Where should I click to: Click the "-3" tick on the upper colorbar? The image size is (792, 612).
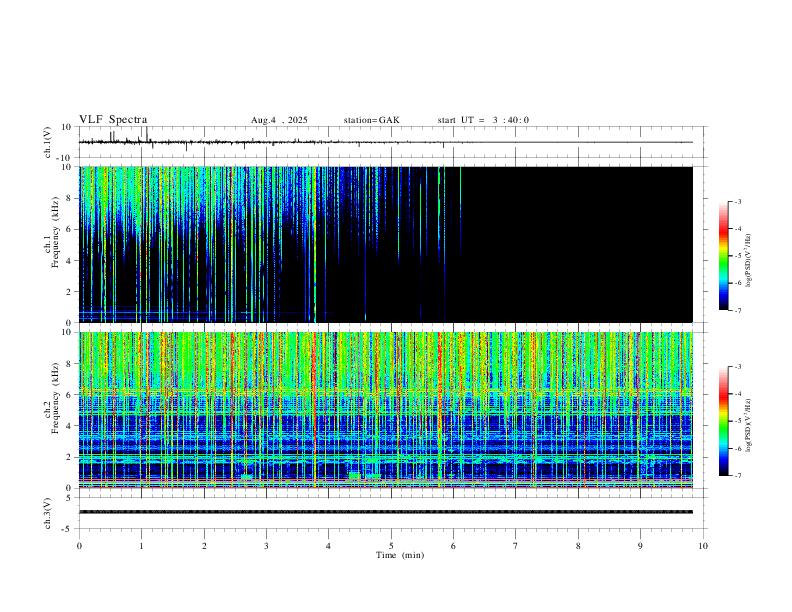click(x=738, y=201)
